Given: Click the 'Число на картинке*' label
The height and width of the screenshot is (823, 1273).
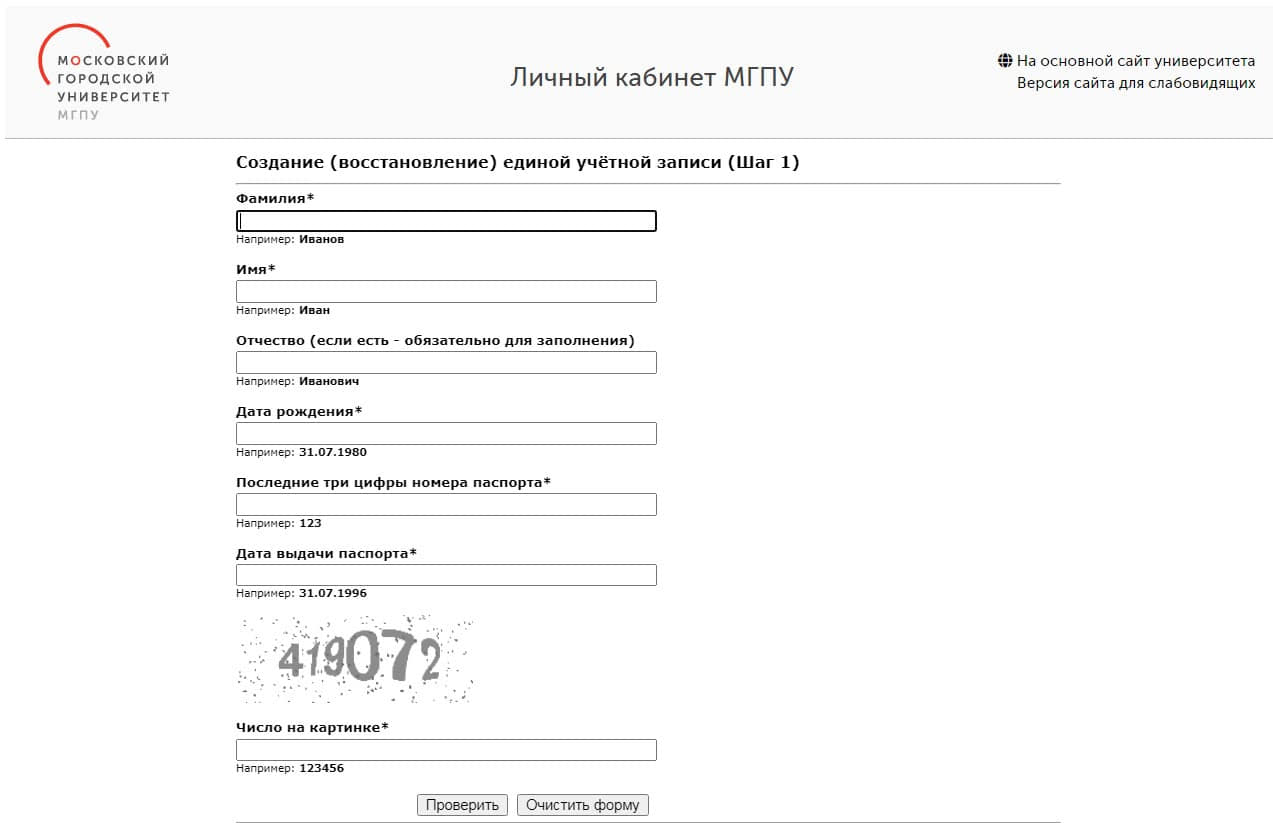Looking at the screenshot, I should click(x=312, y=727).
